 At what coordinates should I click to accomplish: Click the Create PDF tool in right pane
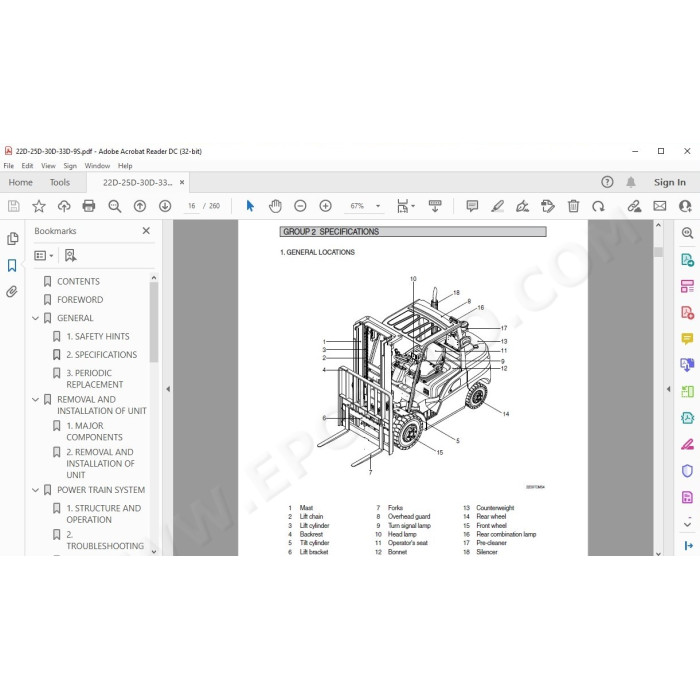coord(688,312)
